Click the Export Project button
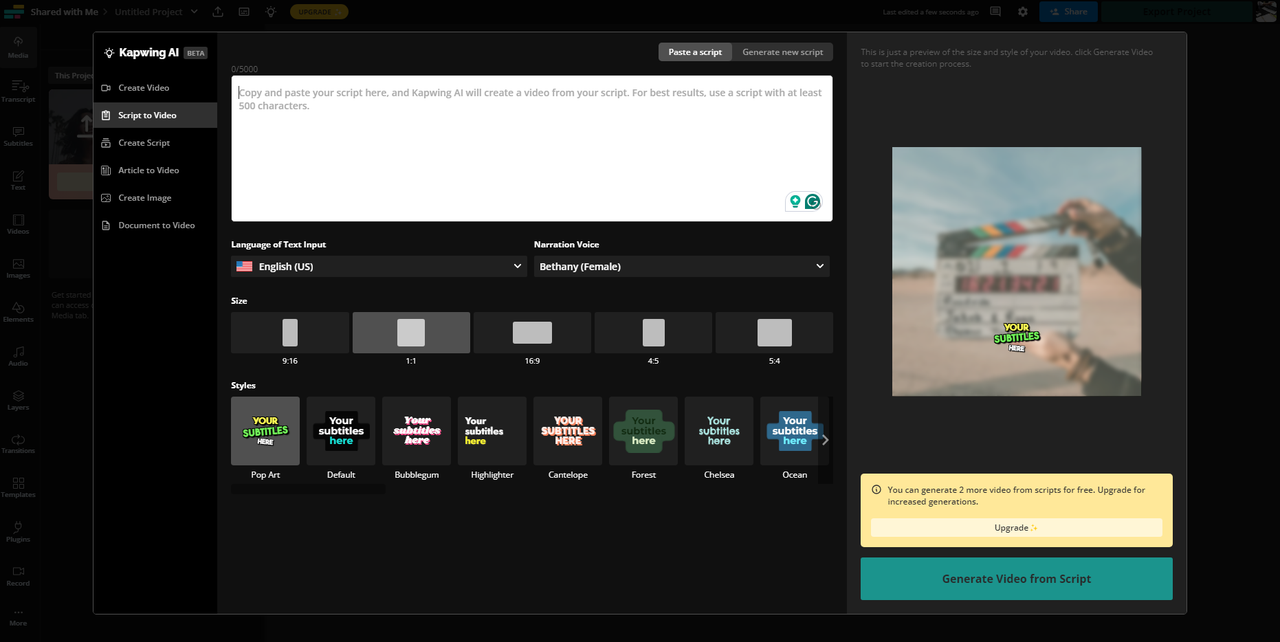The height and width of the screenshot is (642, 1280). tap(1176, 12)
